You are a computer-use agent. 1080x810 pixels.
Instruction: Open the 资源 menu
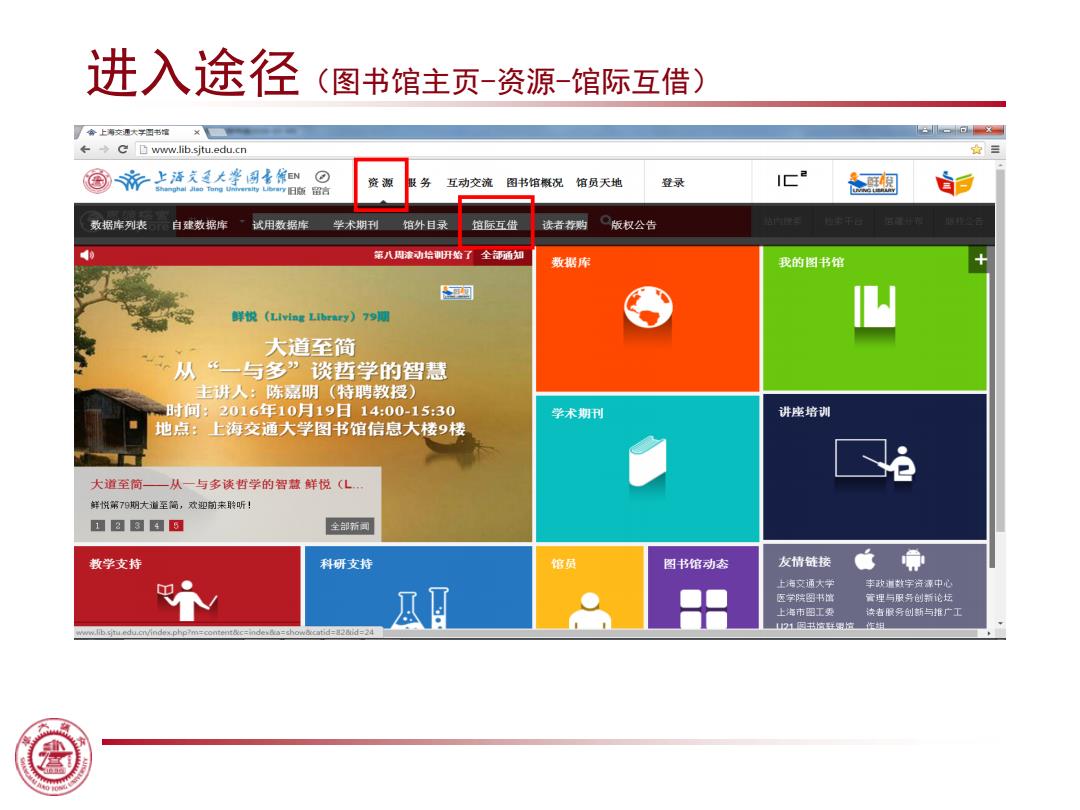pos(380,183)
